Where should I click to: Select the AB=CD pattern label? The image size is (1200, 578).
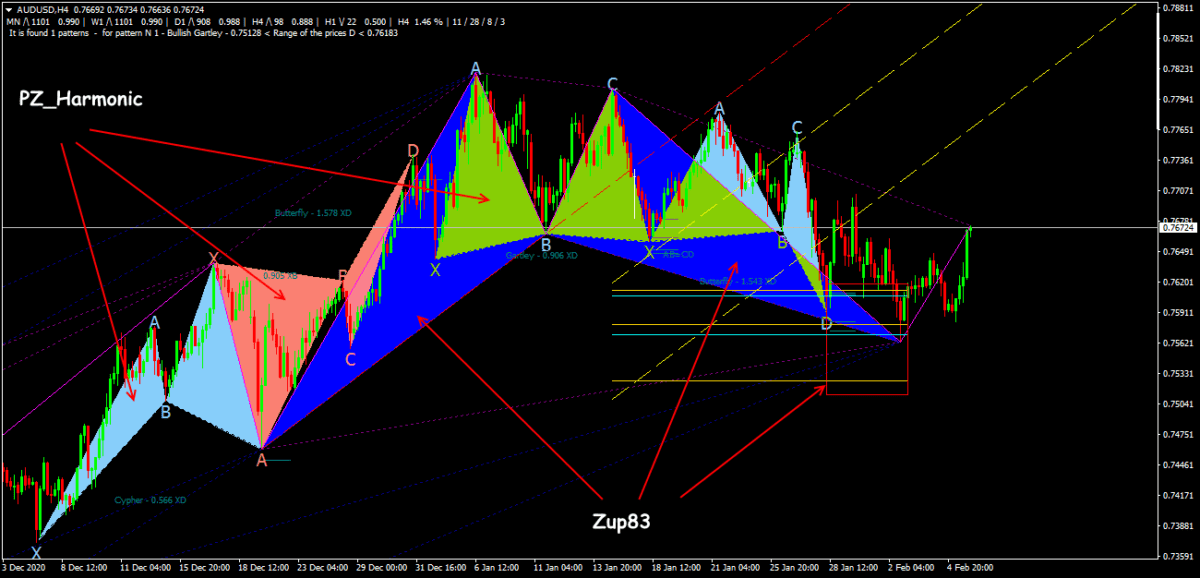point(679,254)
